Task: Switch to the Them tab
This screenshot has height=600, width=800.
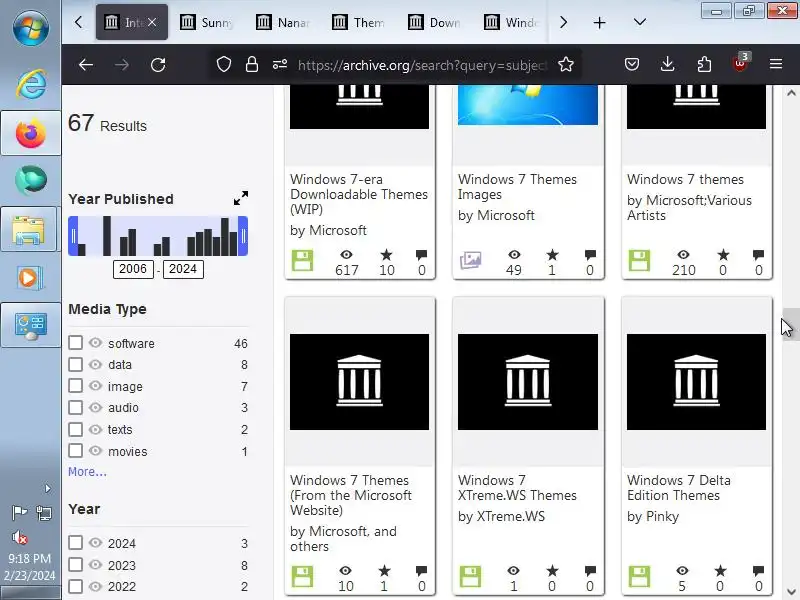Action: [359, 22]
